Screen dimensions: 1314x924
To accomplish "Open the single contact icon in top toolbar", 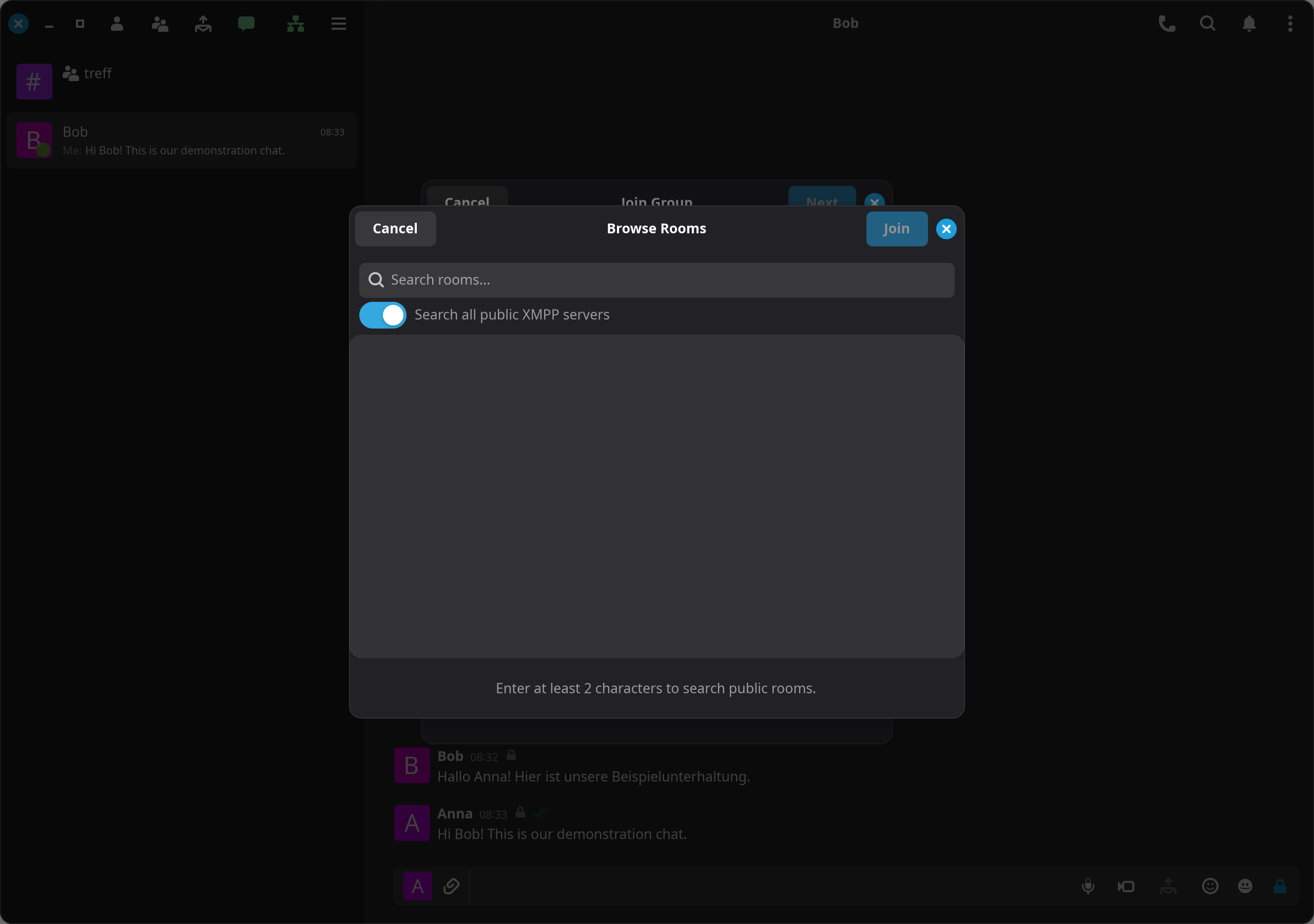I will (117, 24).
